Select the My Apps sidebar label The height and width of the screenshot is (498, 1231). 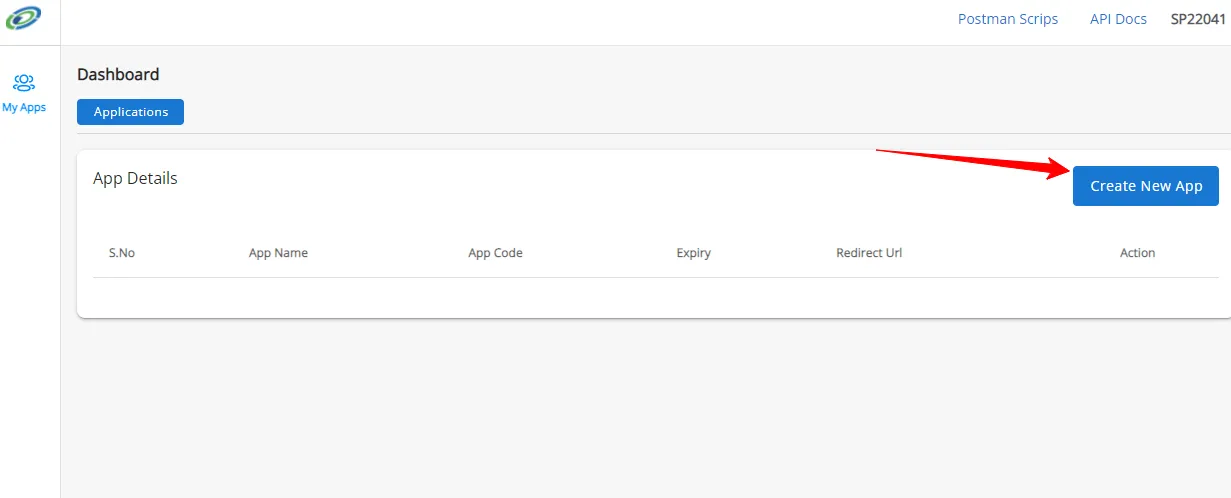click(24, 107)
